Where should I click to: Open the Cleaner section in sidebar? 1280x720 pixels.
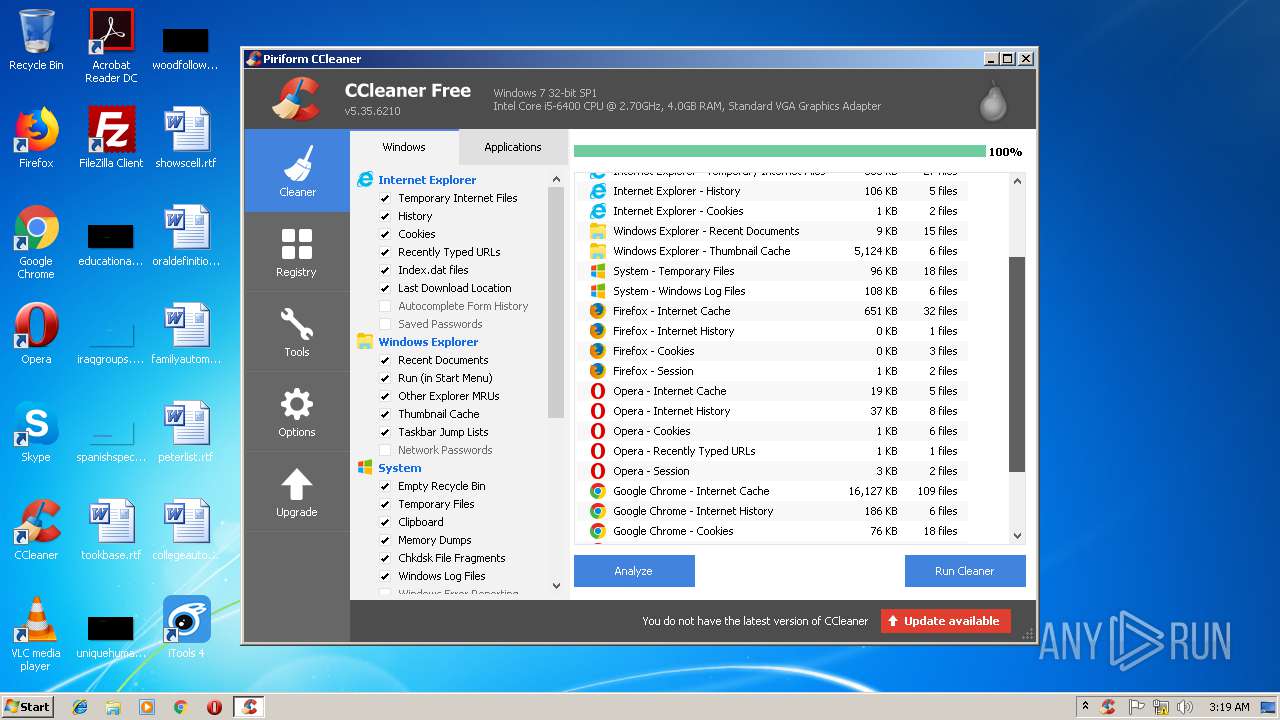297,170
